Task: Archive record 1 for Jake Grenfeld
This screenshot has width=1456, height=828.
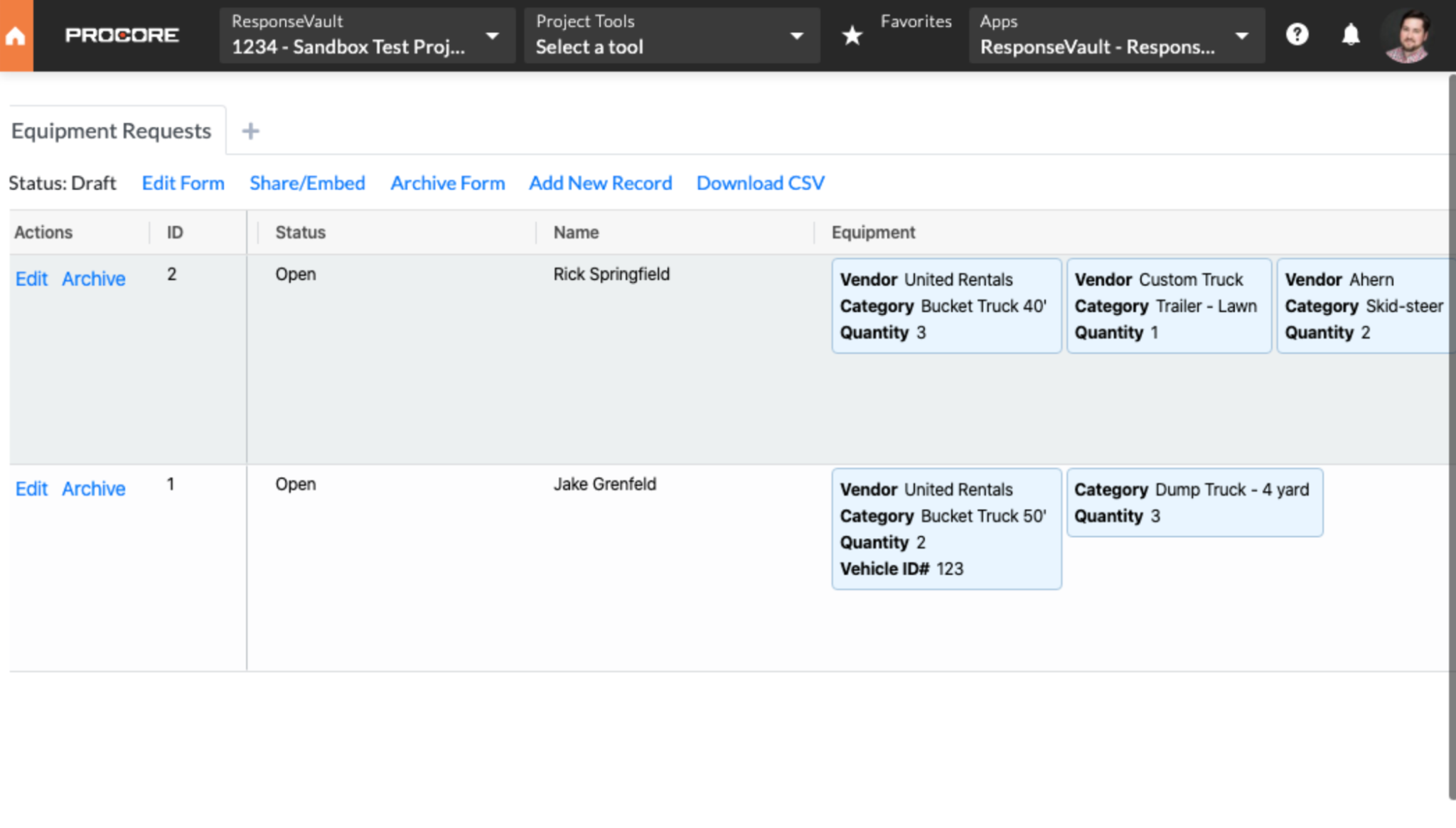Action: tap(93, 489)
